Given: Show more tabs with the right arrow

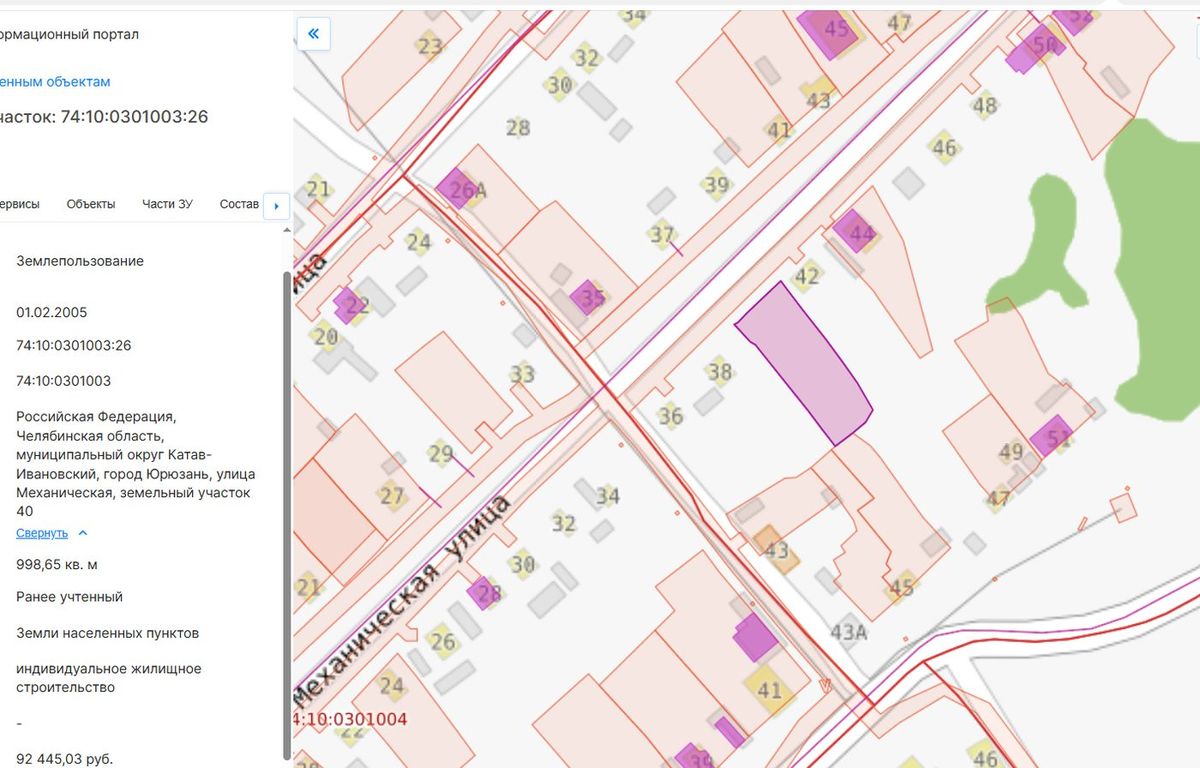Looking at the screenshot, I should [276, 206].
